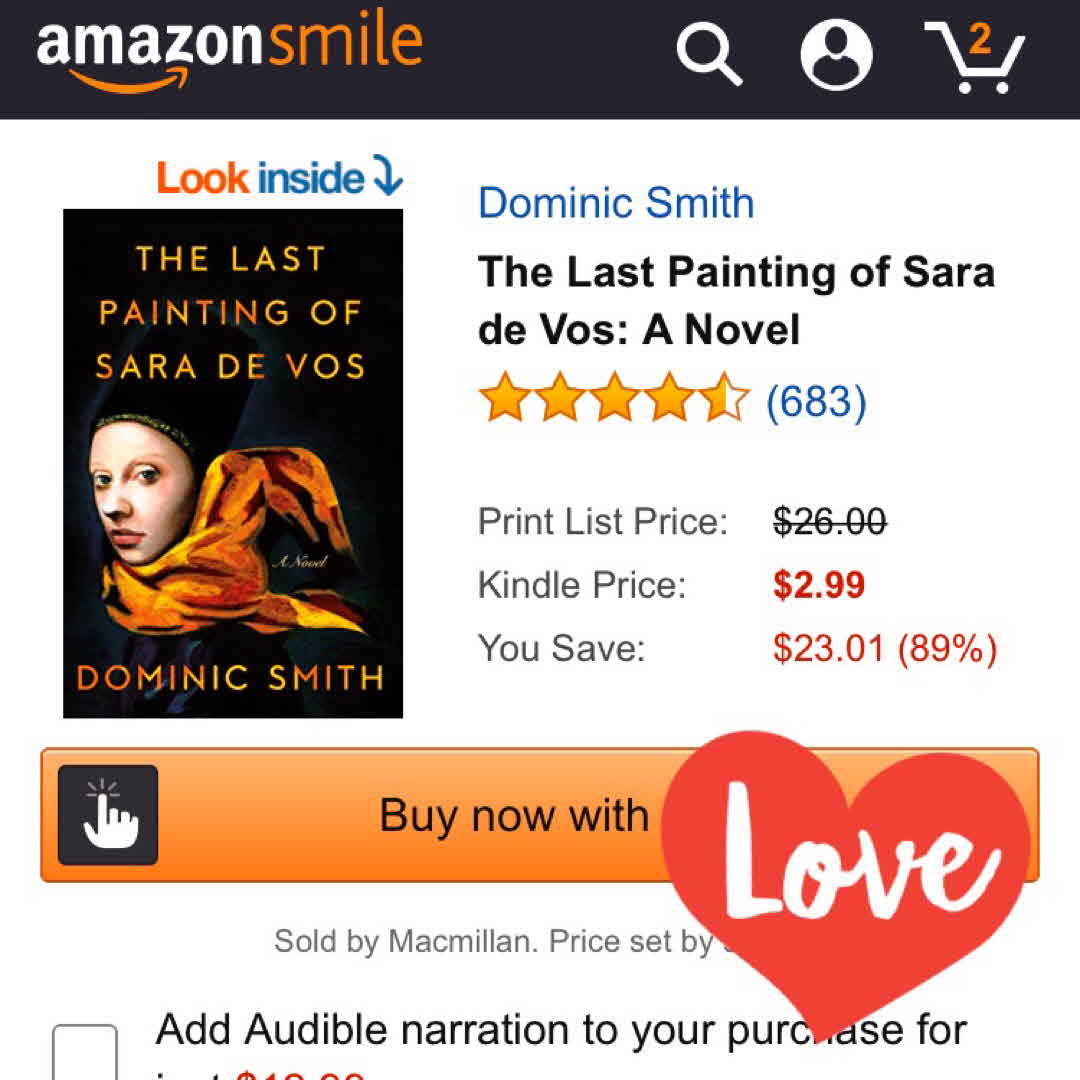
Task: Tap the 1-Click hand pointer icon
Action: coord(108,815)
